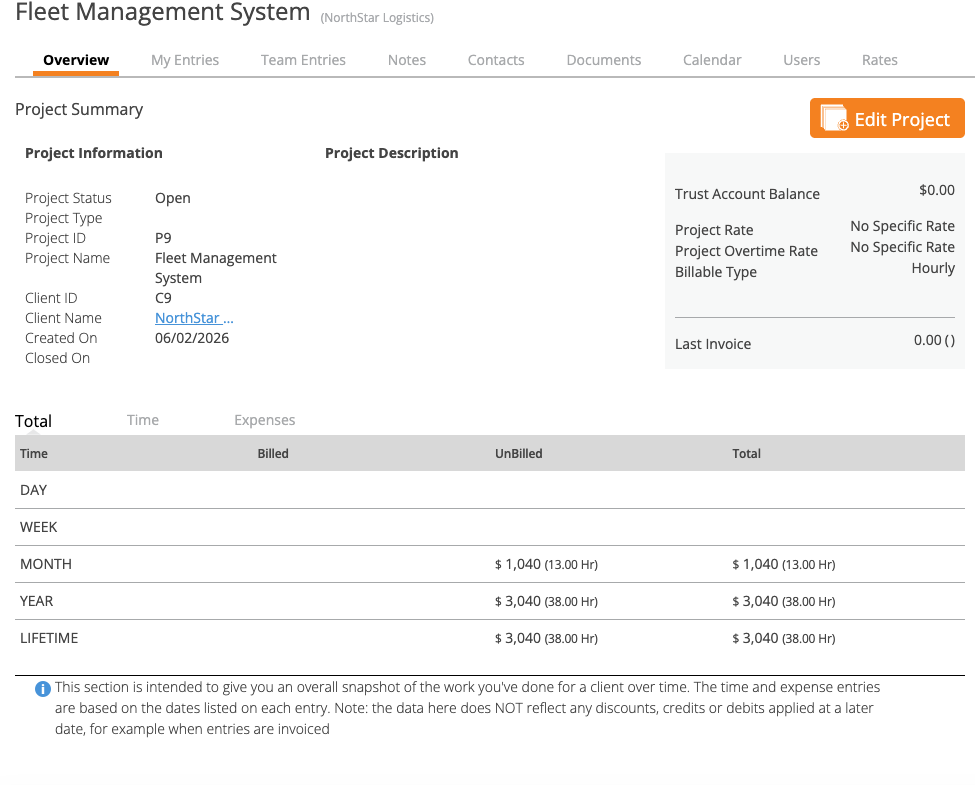Click the Time column header
975x785 pixels.
[34, 453]
